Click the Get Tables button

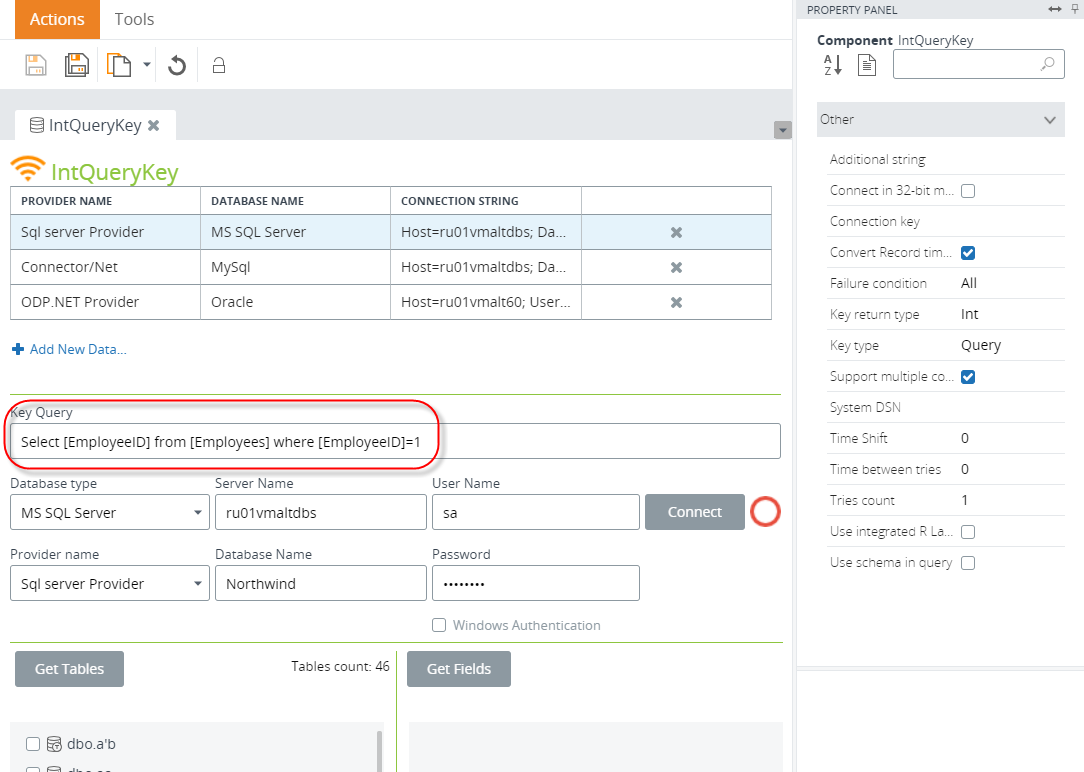pyautogui.click(x=69, y=669)
